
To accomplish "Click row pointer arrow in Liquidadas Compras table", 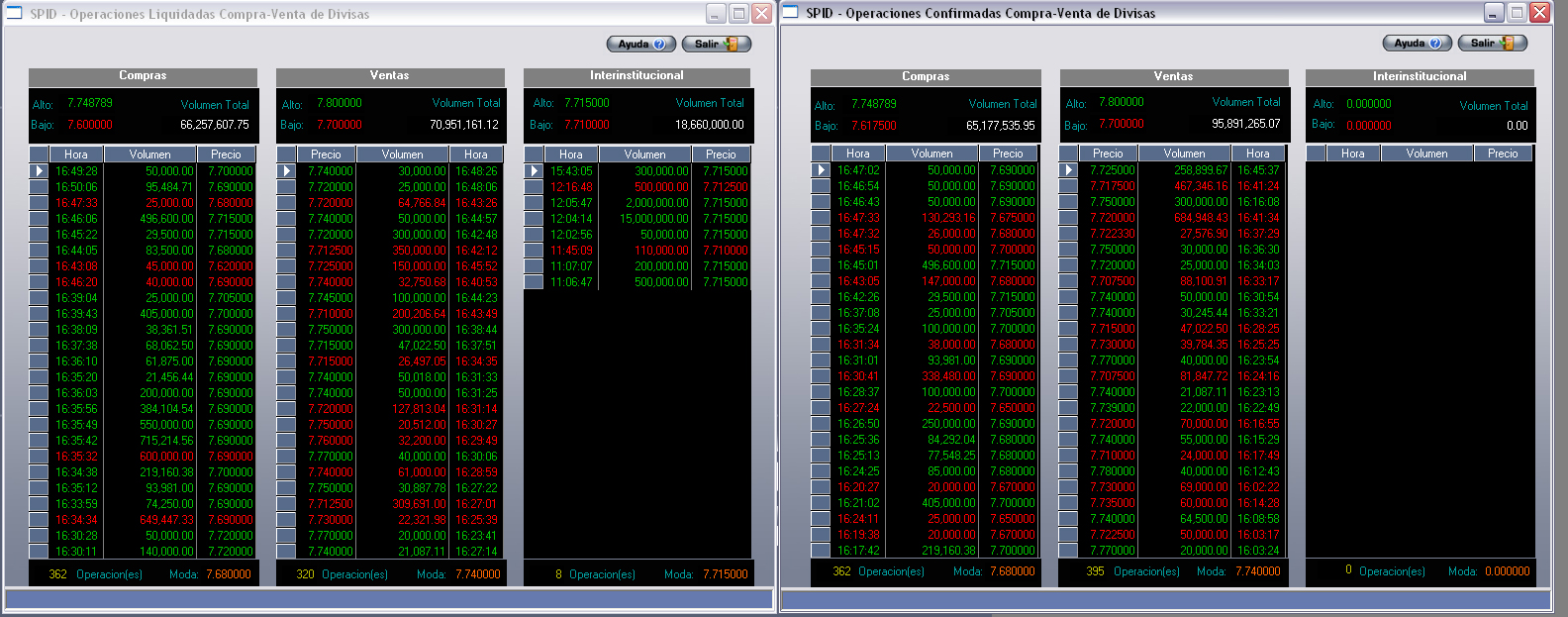I will (39, 171).
